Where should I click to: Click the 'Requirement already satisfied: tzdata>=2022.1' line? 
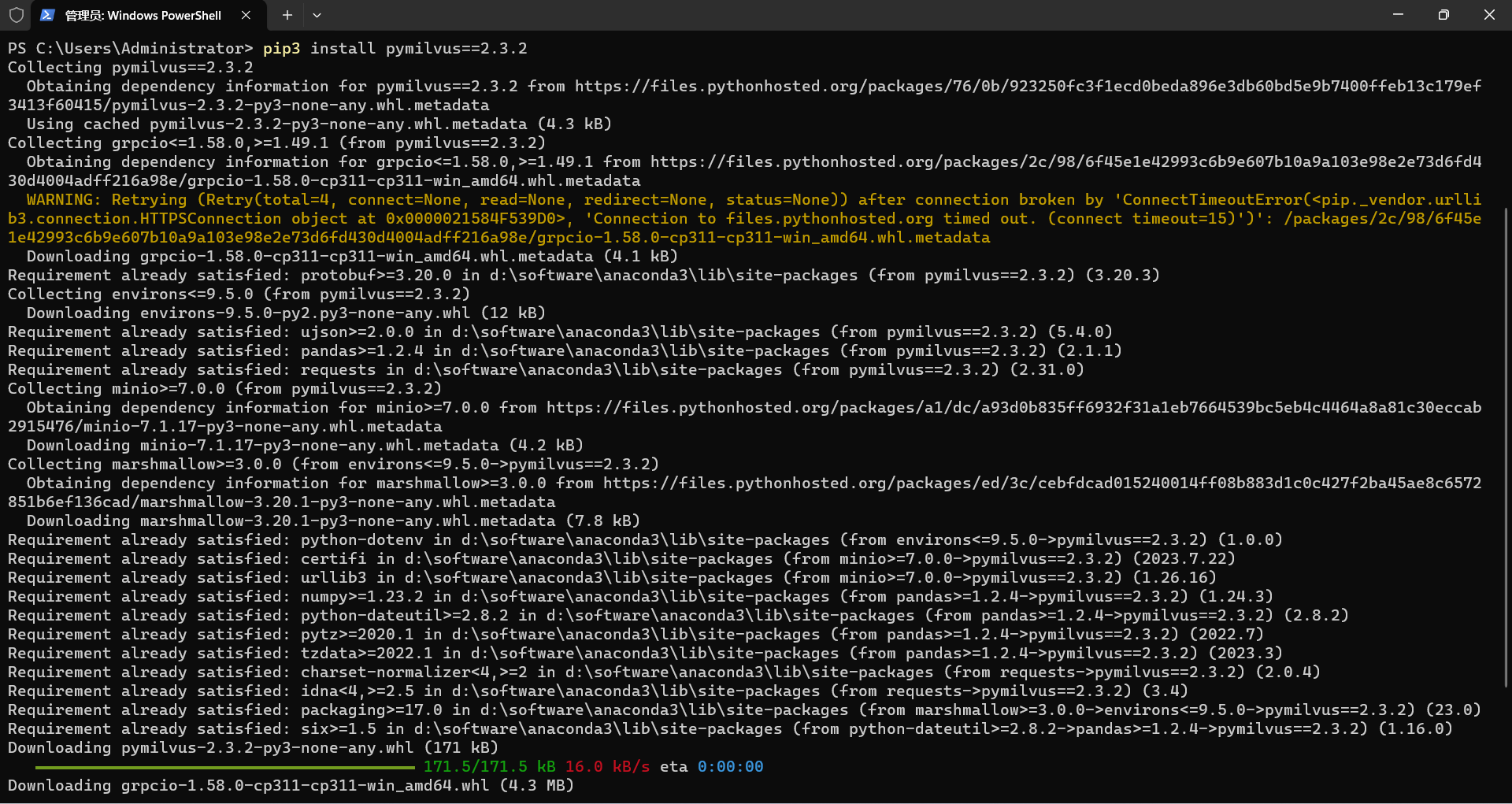point(645,653)
